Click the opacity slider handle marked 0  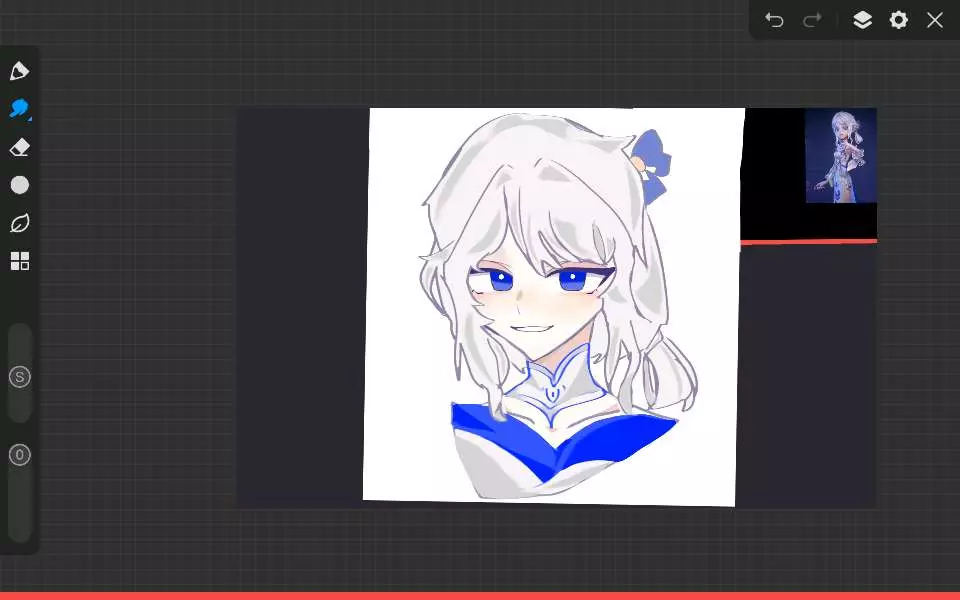pos(20,455)
